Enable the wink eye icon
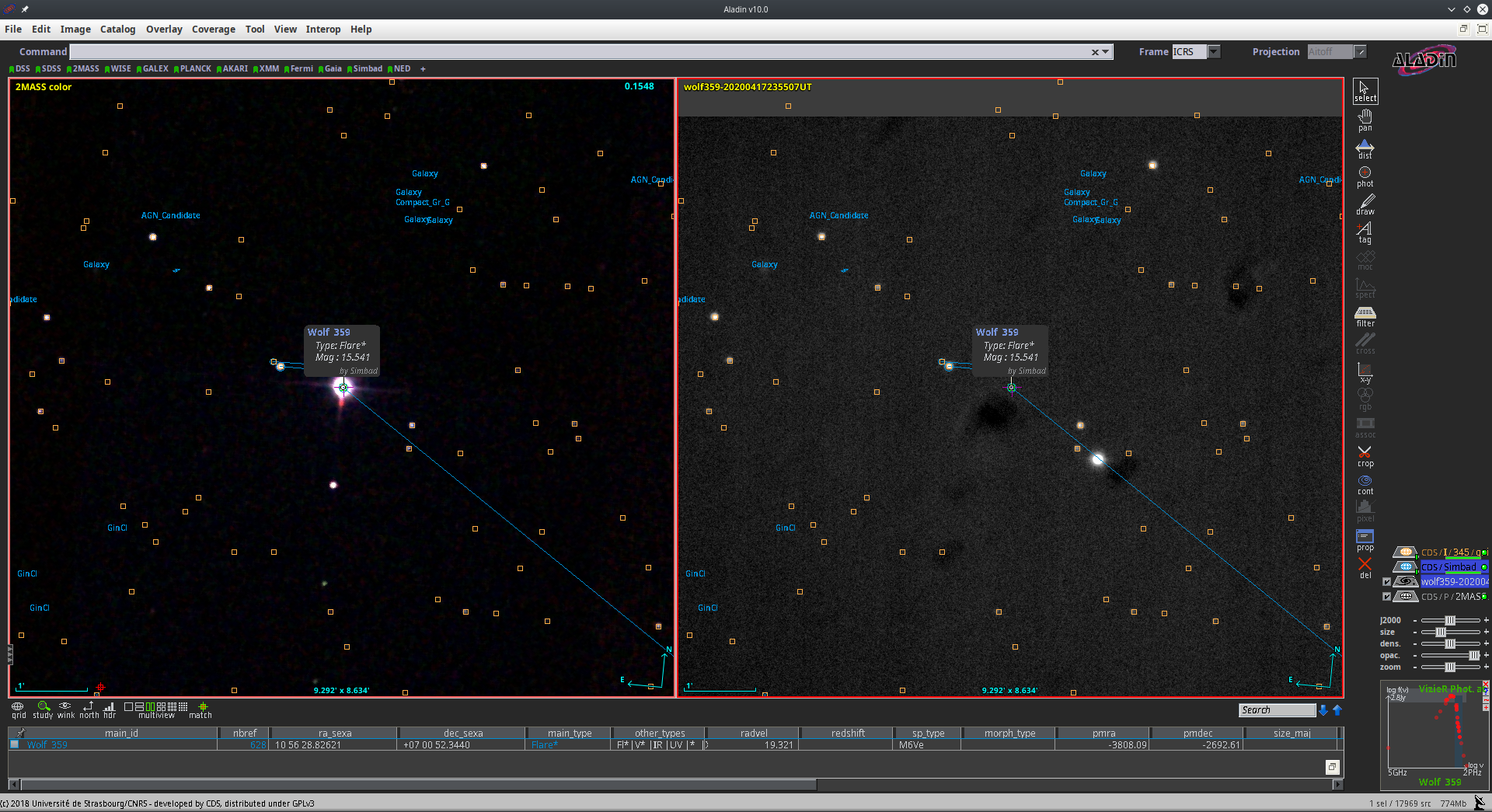This screenshot has height=812, width=1492. pos(66,709)
